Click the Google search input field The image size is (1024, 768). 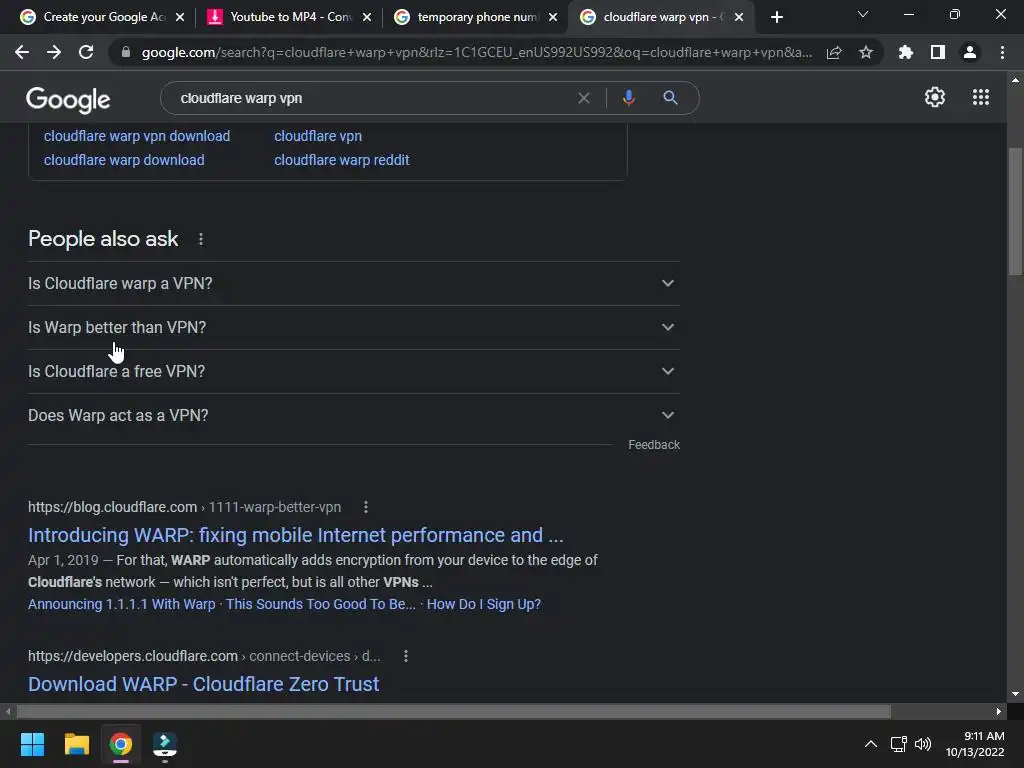click(372, 98)
